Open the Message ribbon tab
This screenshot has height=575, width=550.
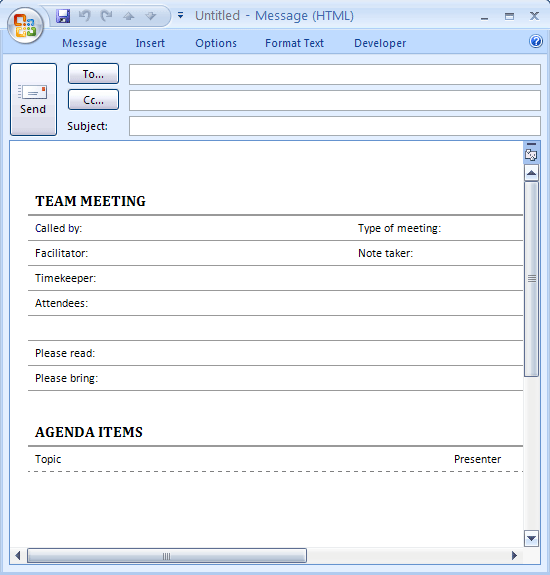pos(84,43)
